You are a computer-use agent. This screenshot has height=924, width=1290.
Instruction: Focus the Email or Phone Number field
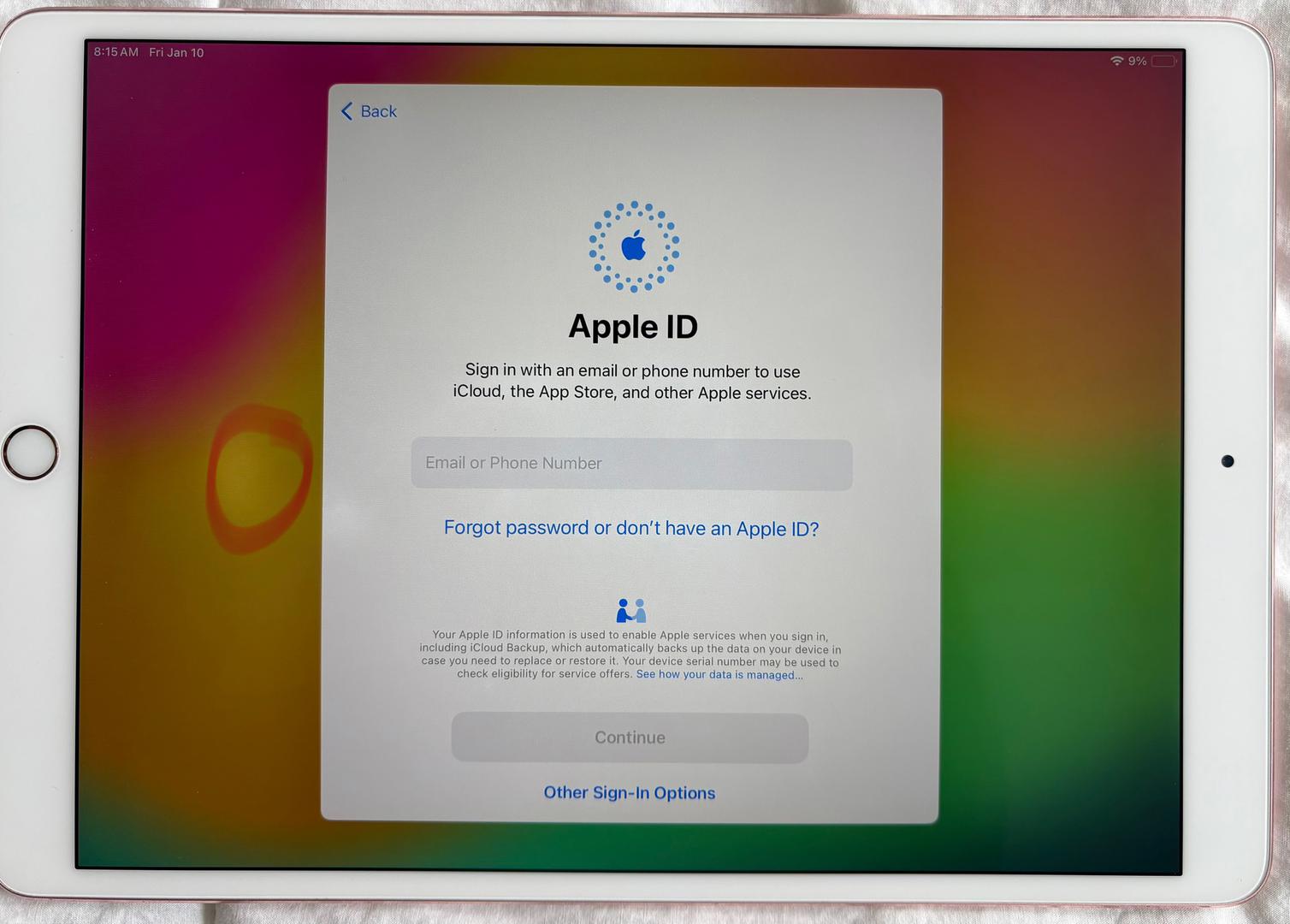(631, 464)
